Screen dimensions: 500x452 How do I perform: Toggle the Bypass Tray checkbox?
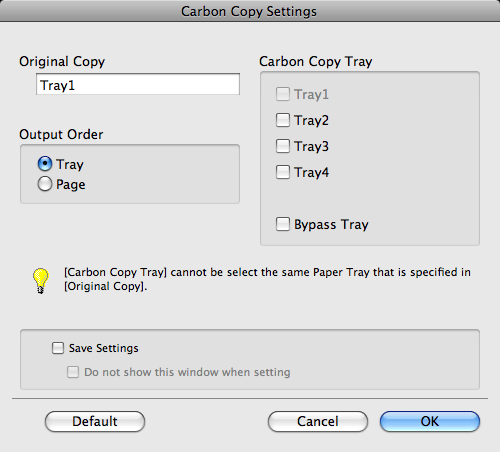tap(283, 224)
